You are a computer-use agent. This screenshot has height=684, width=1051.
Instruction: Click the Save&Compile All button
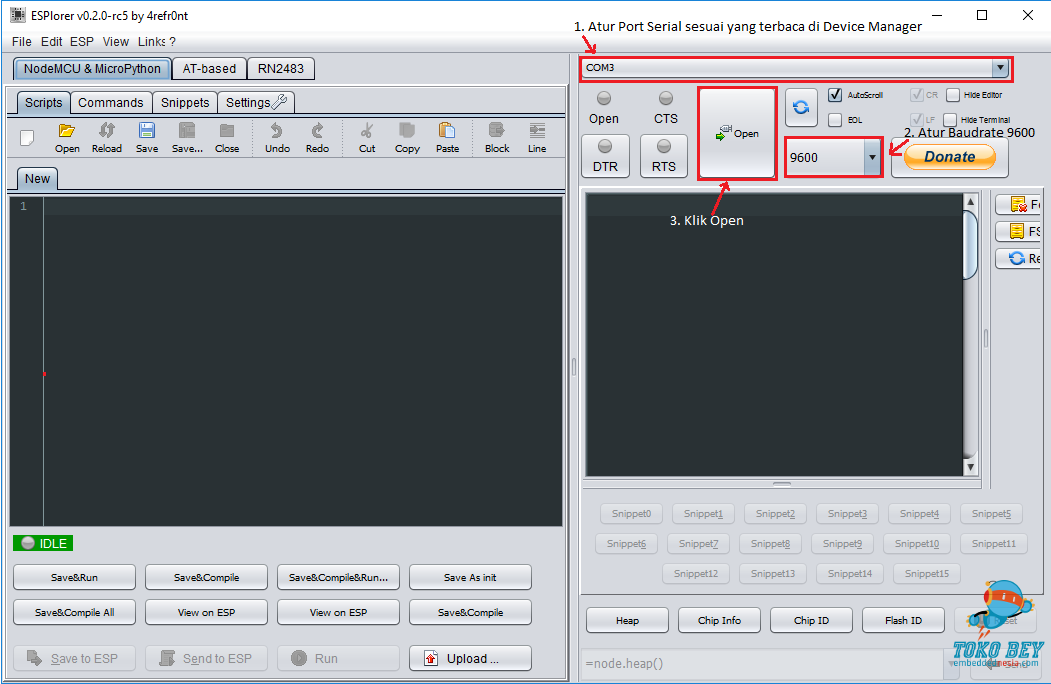74,612
